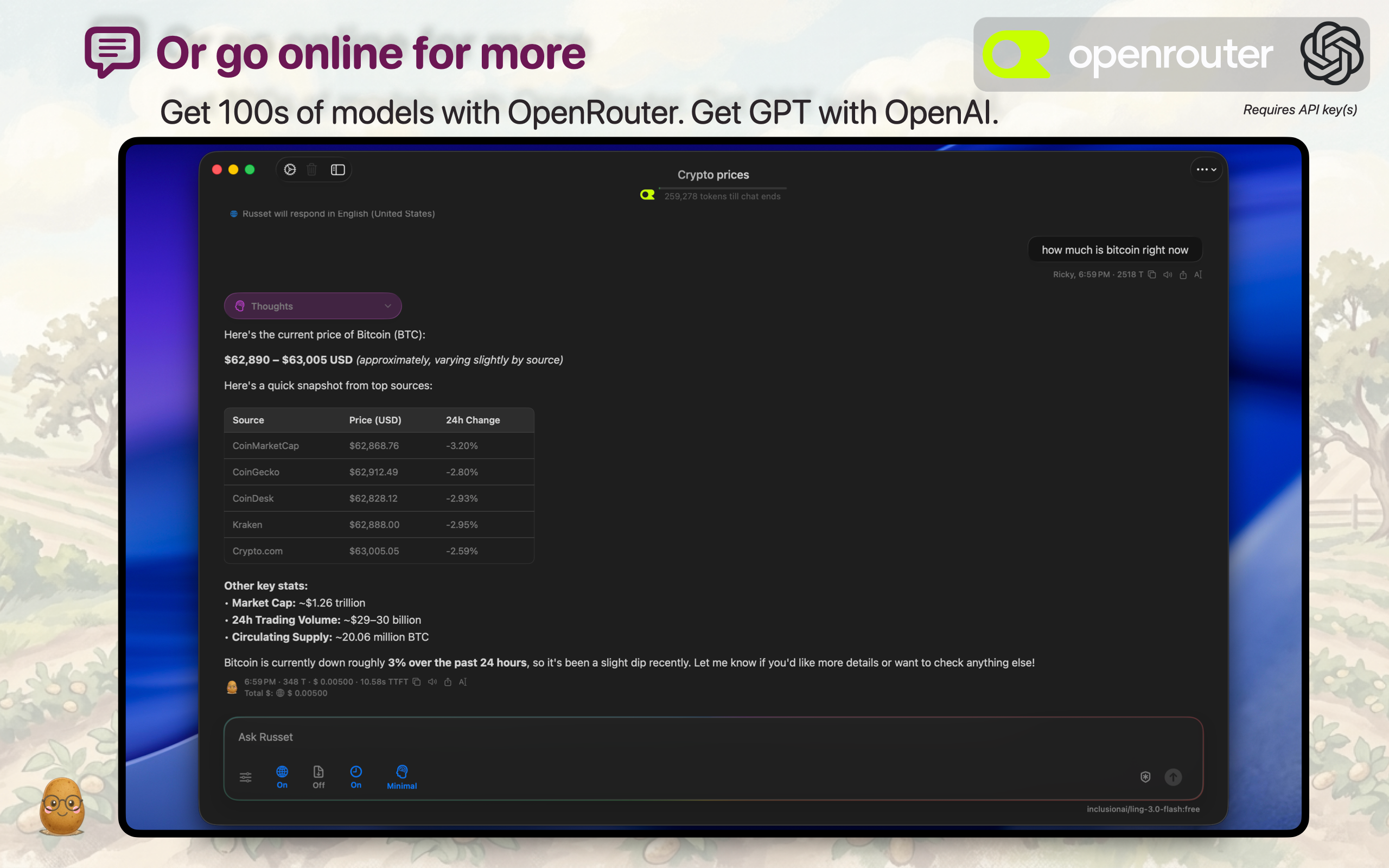1389x868 pixels.
Task: Toggle the clock option set to On
Action: pyautogui.click(x=356, y=777)
